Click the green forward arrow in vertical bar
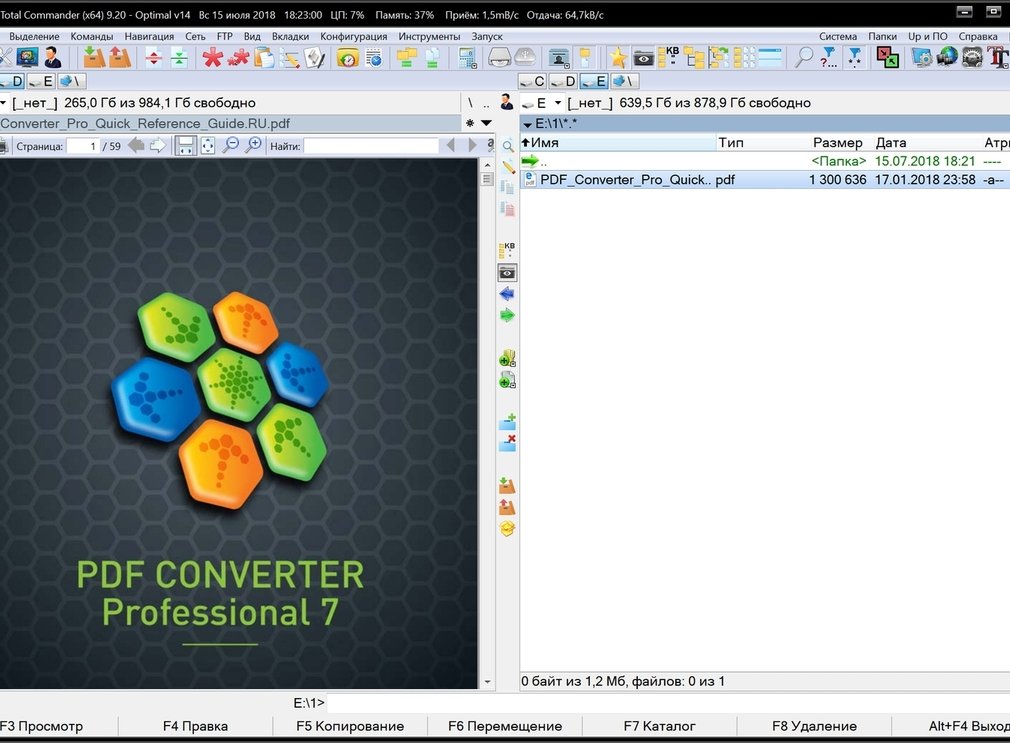1010x743 pixels. click(x=507, y=315)
